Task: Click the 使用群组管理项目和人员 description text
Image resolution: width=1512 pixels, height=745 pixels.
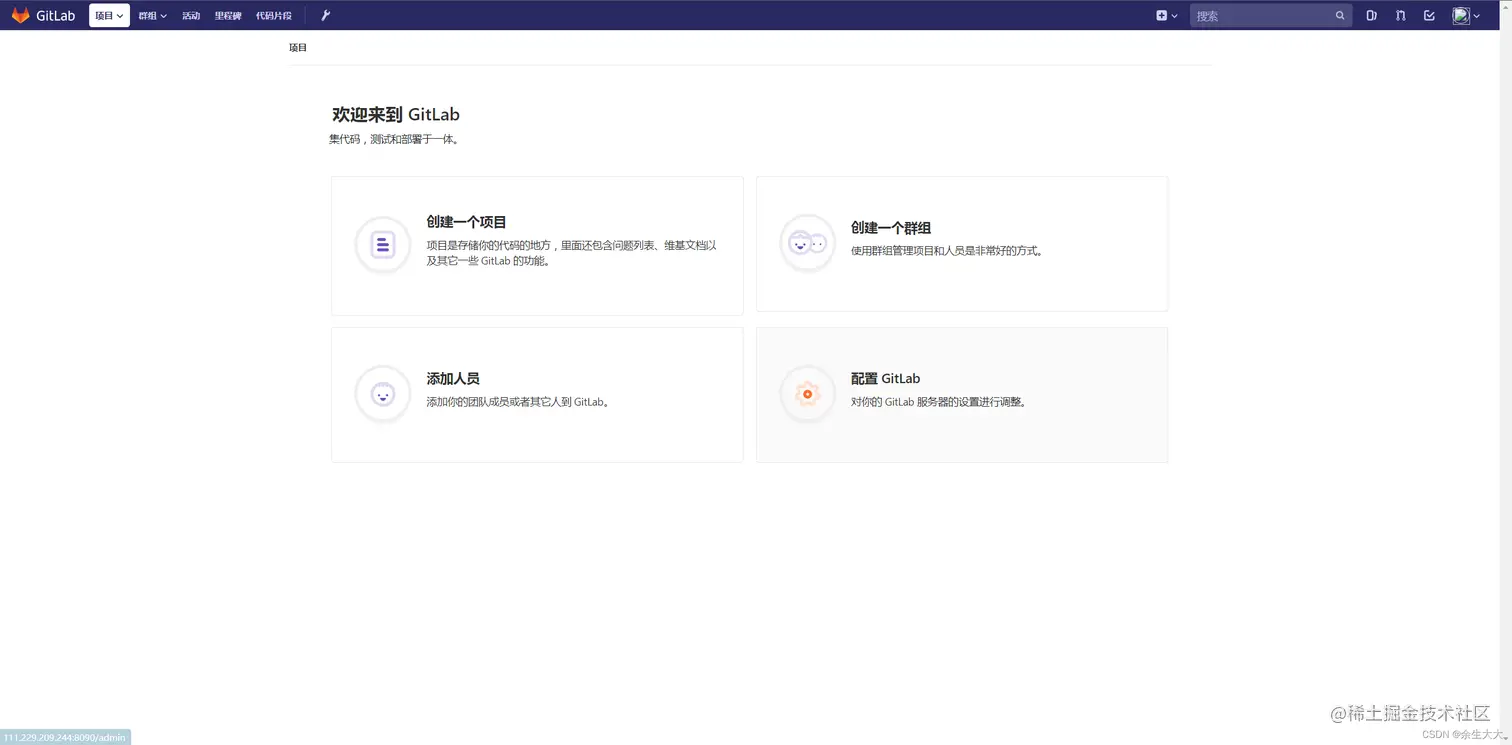Action: [x=947, y=251]
